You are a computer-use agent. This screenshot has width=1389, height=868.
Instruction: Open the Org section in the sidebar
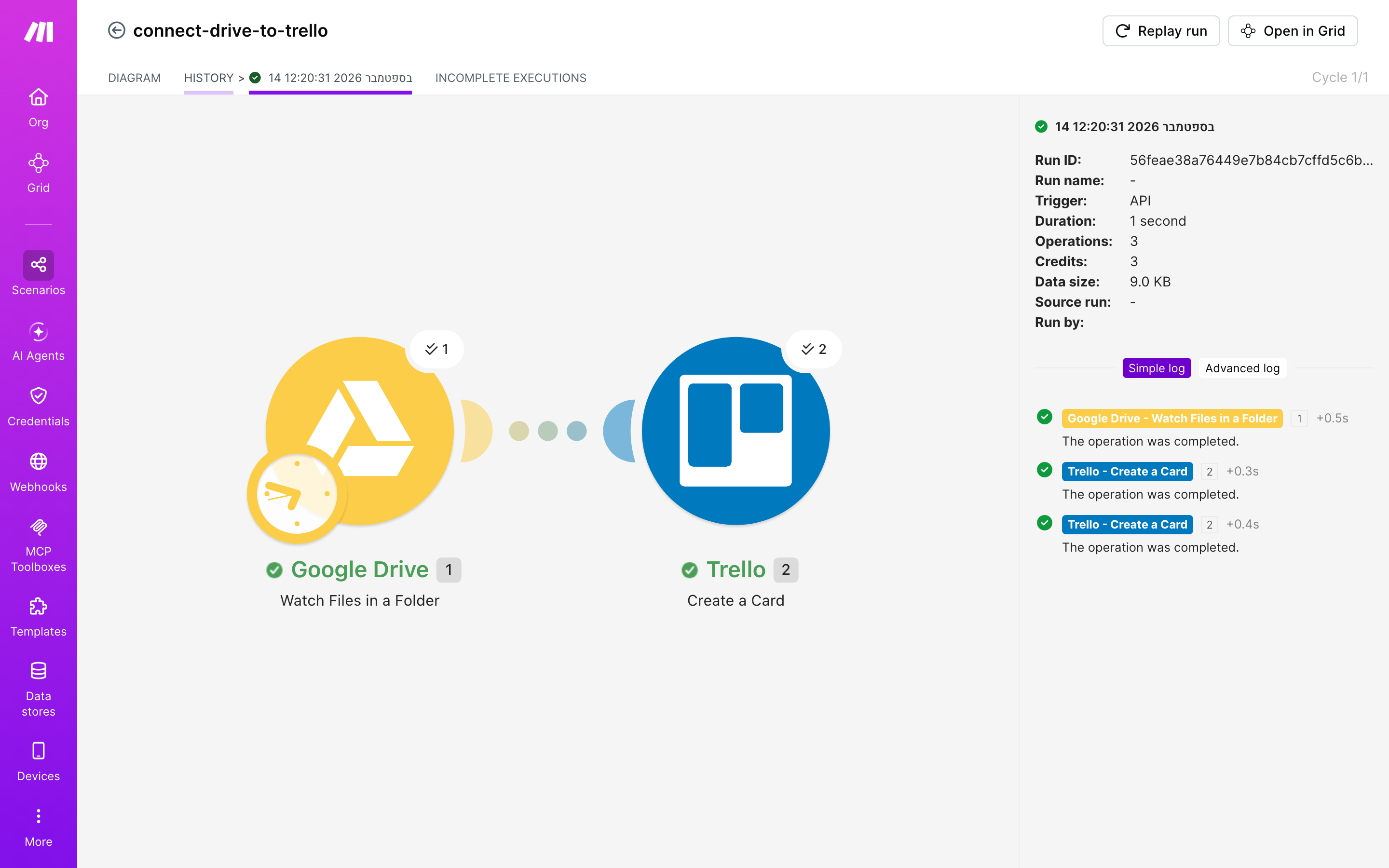coord(39,108)
